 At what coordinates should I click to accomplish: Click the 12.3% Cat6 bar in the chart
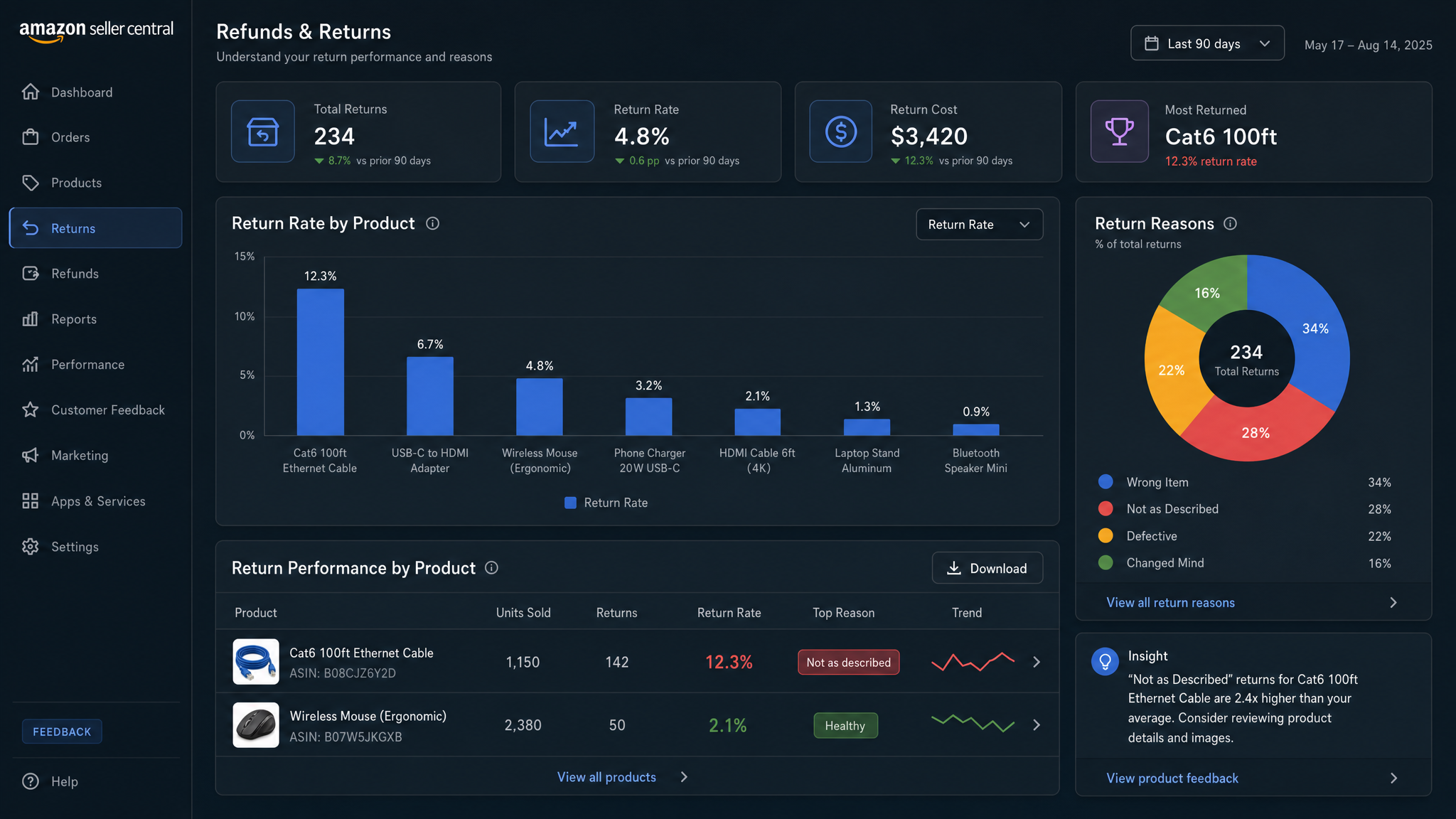[x=321, y=362]
